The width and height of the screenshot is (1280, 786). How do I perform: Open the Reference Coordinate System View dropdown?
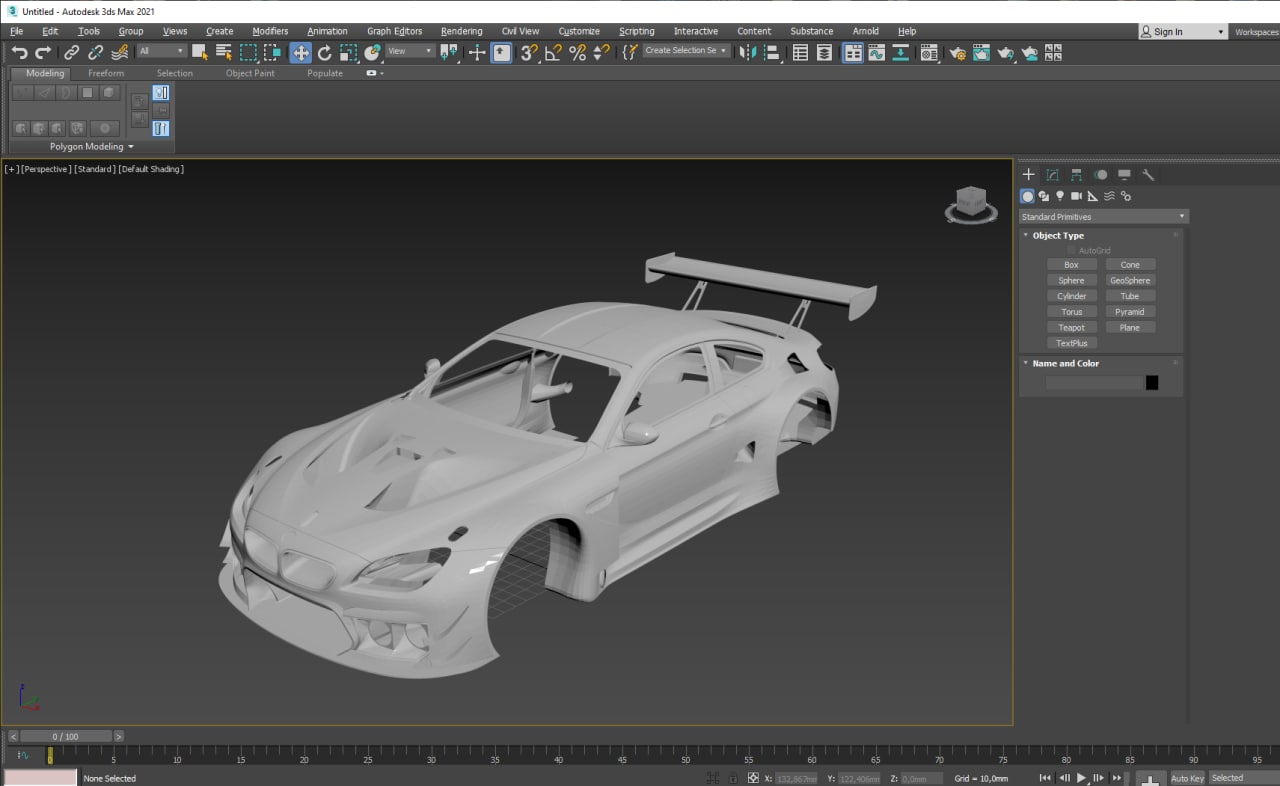pyautogui.click(x=410, y=51)
